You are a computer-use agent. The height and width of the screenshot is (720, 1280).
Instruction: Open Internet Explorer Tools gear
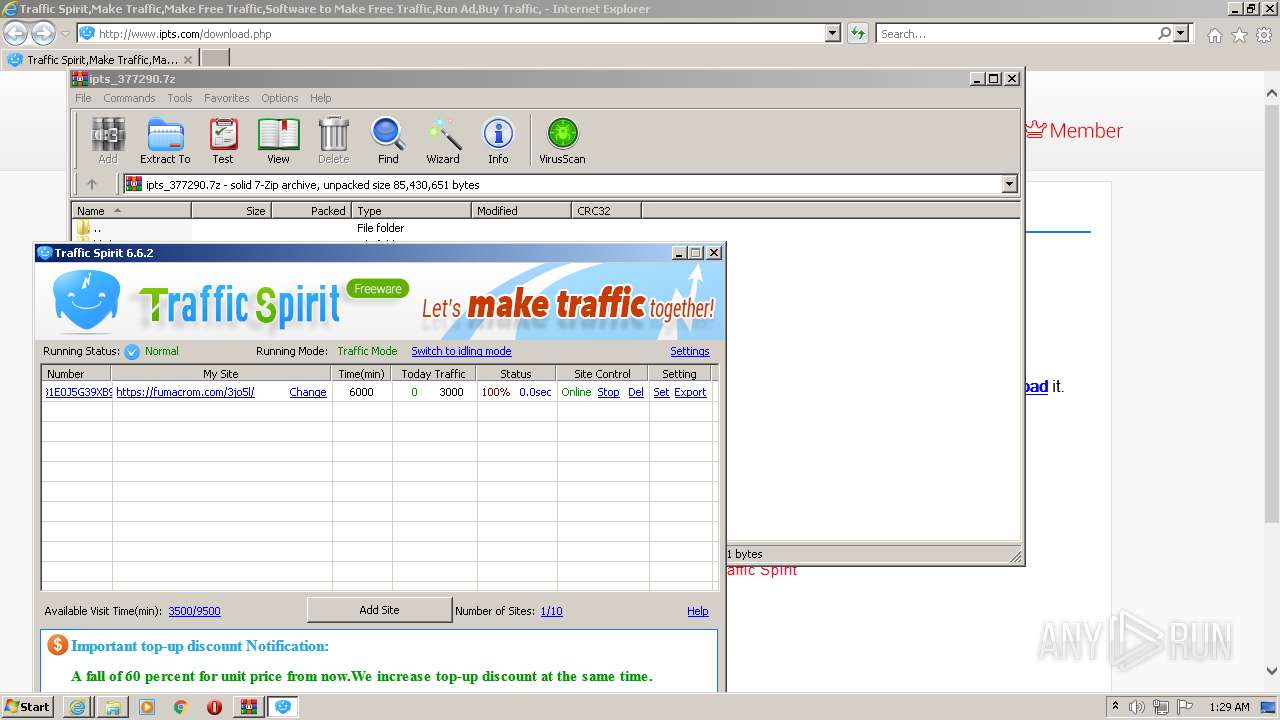pos(1264,35)
